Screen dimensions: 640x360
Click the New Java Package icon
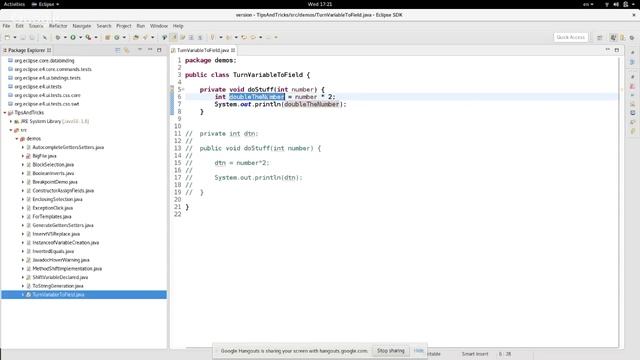point(107,37)
